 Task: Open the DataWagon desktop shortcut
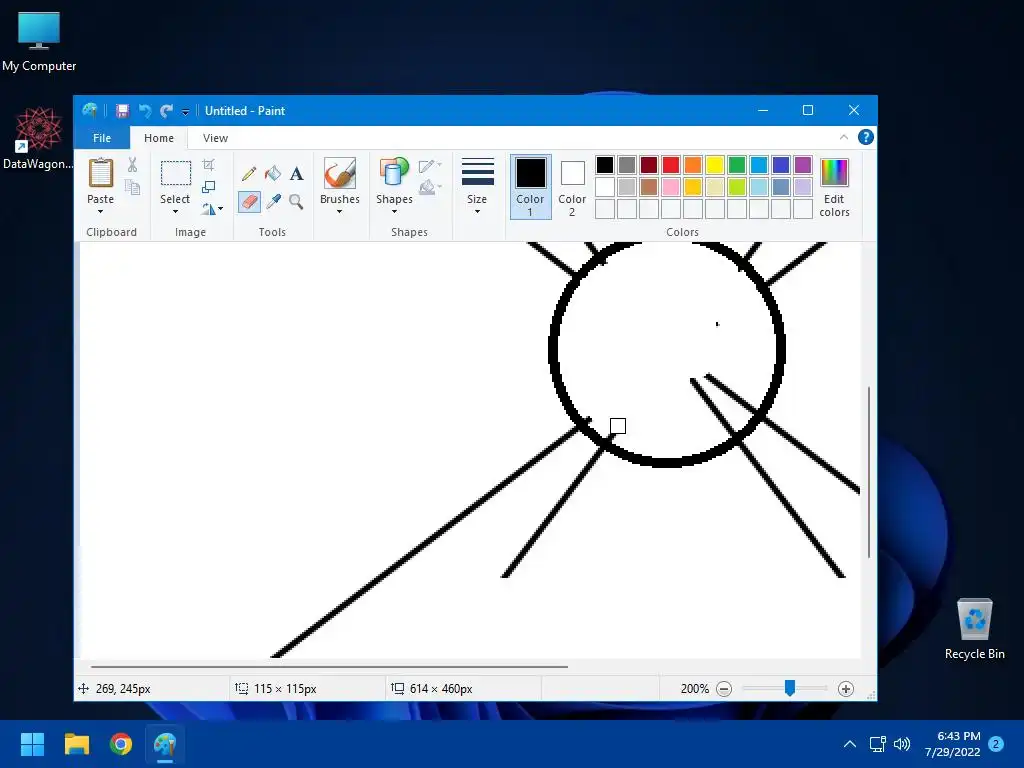(39, 138)
